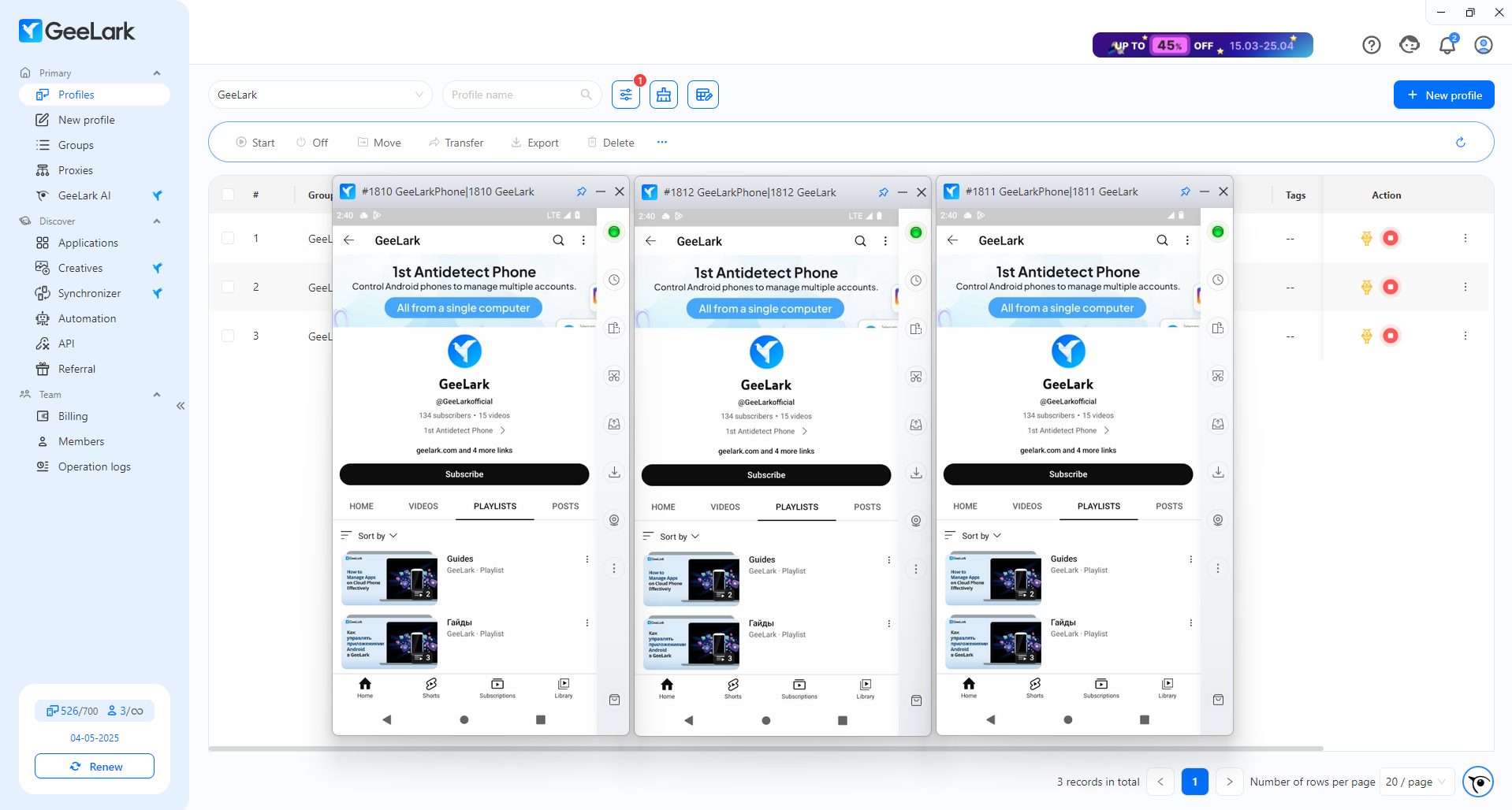This screenshot has width=1512, height=810.
Task: Expand 1st Antidetect Phone description in #1810
Action: [x=464, y=430]
